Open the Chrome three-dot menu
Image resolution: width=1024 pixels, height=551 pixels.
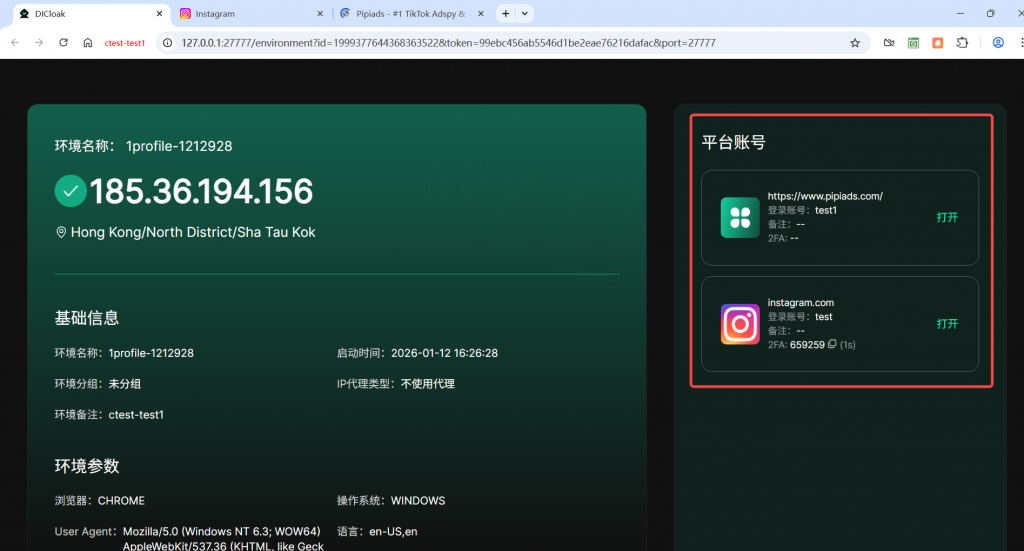click(1018, 43)
